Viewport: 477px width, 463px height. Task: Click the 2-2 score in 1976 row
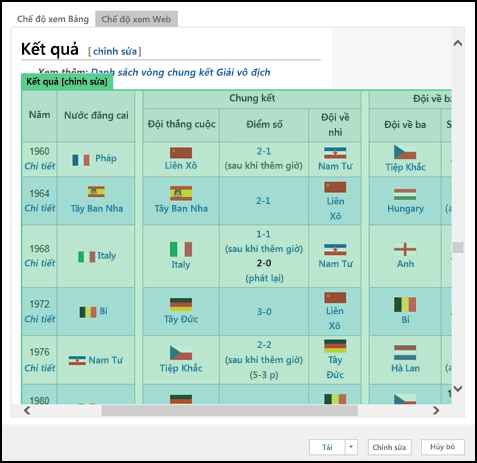click(x=264, y=345)
